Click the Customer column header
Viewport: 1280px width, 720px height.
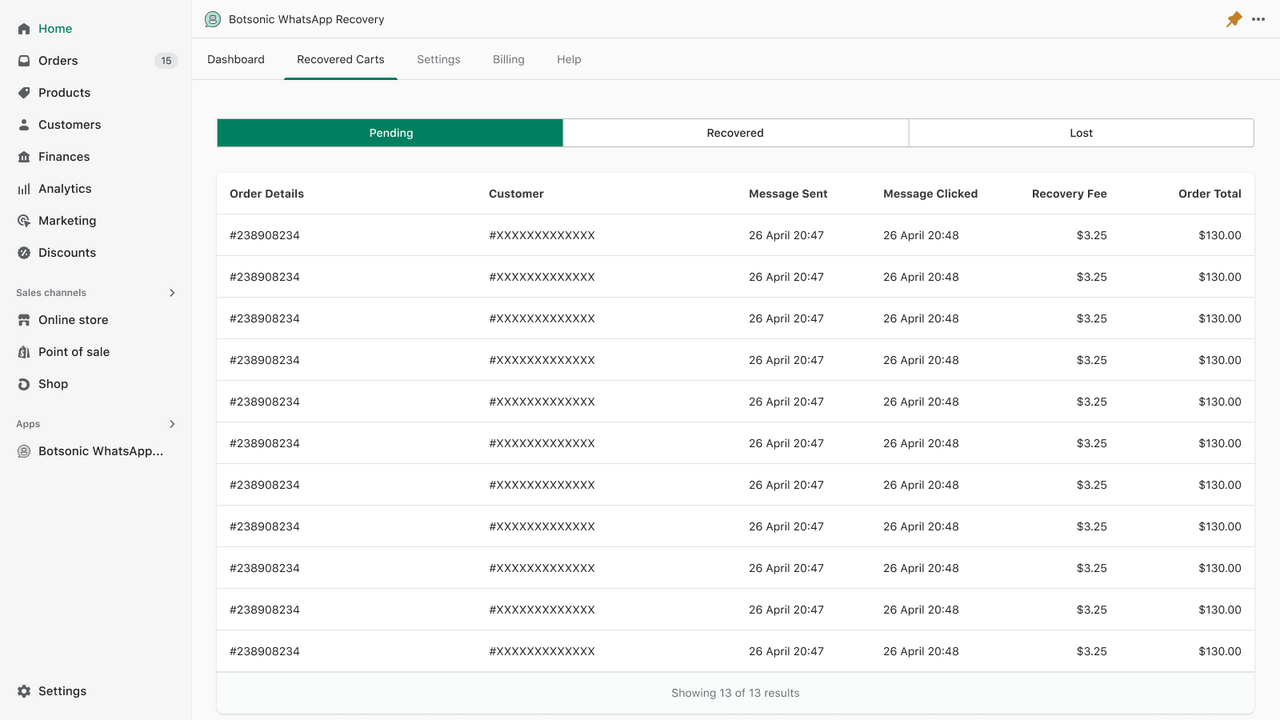click(516, 194)
